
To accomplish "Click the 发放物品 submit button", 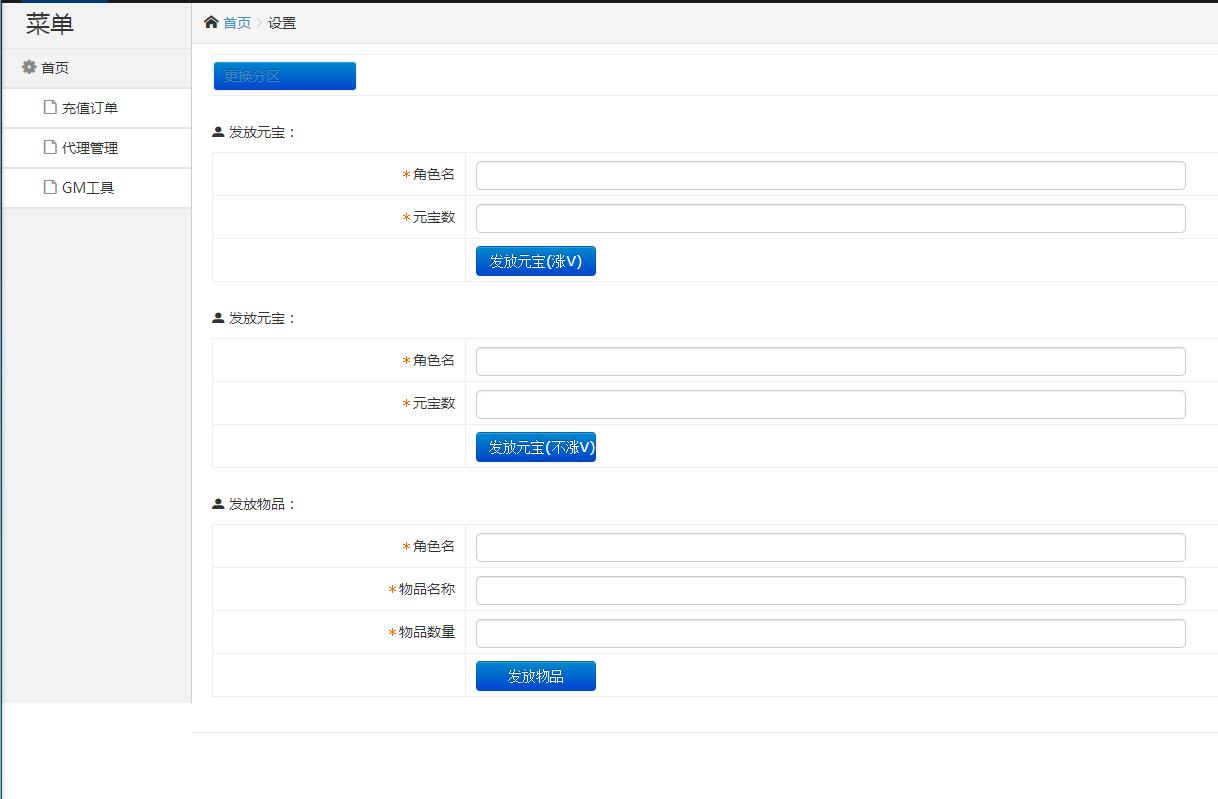I will click(535, 675).
